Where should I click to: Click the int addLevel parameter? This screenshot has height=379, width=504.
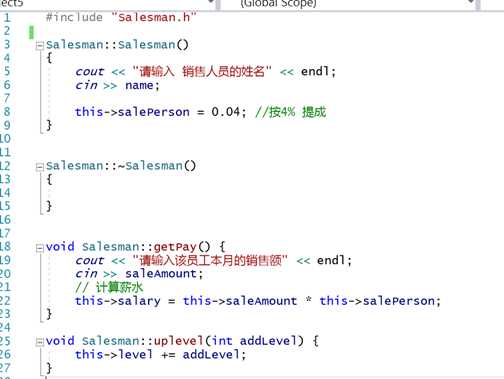coord(254,341)
